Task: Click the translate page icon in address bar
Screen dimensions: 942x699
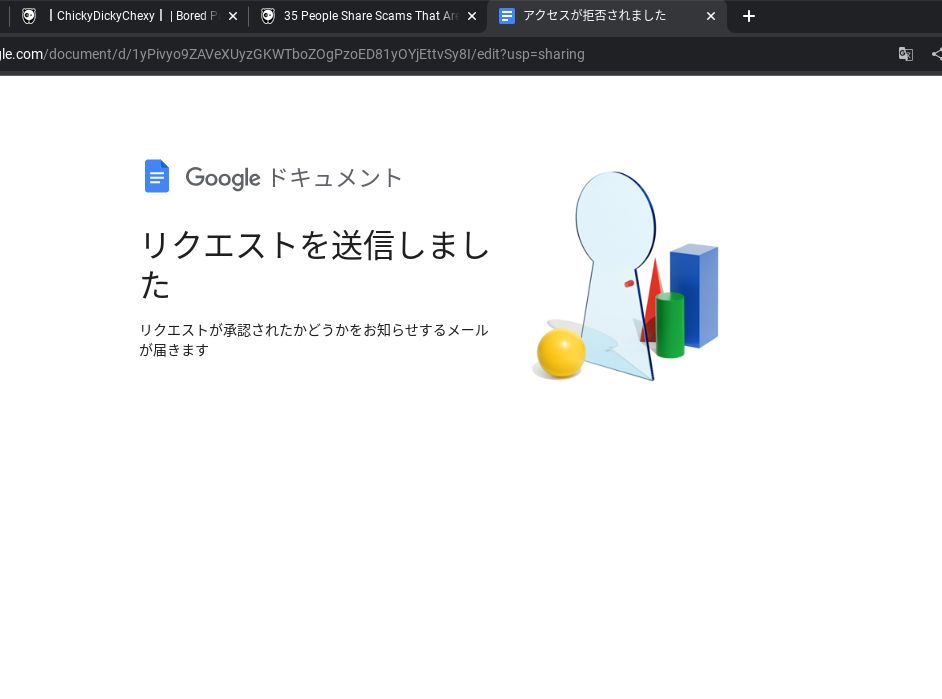Action: point(905,54)
